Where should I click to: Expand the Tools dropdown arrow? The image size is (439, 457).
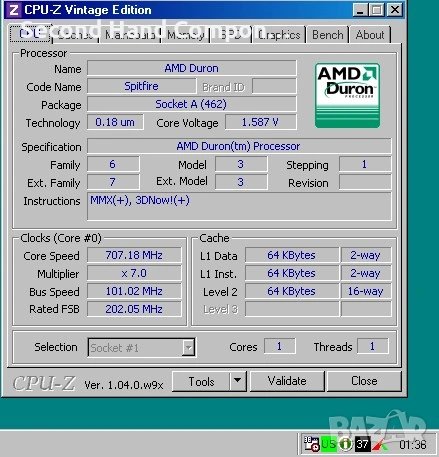pyautogui.click(x=238, y=381)
